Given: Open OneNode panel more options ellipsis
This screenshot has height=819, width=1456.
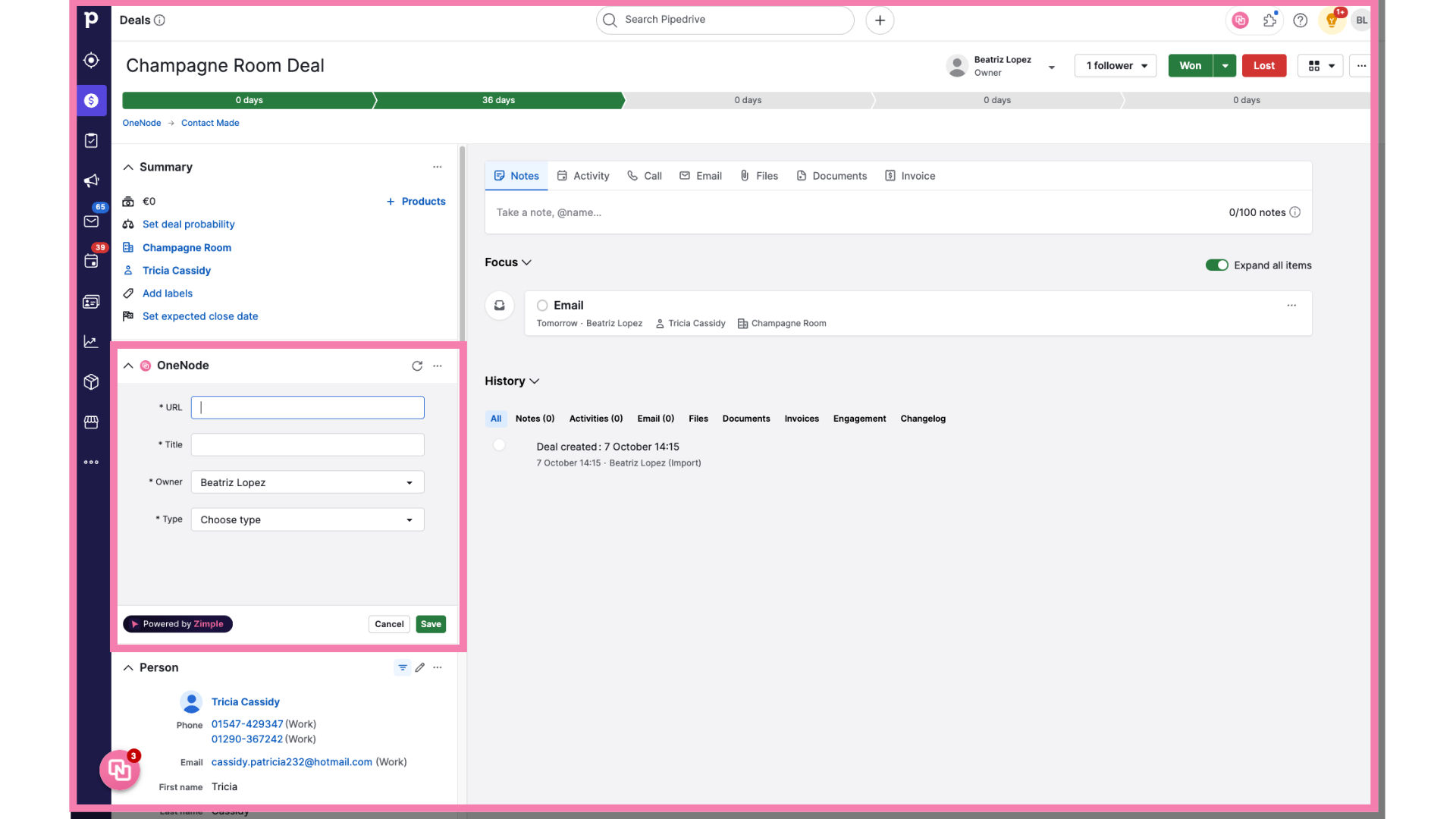Looking at the screenshot, I should [438, 366].
